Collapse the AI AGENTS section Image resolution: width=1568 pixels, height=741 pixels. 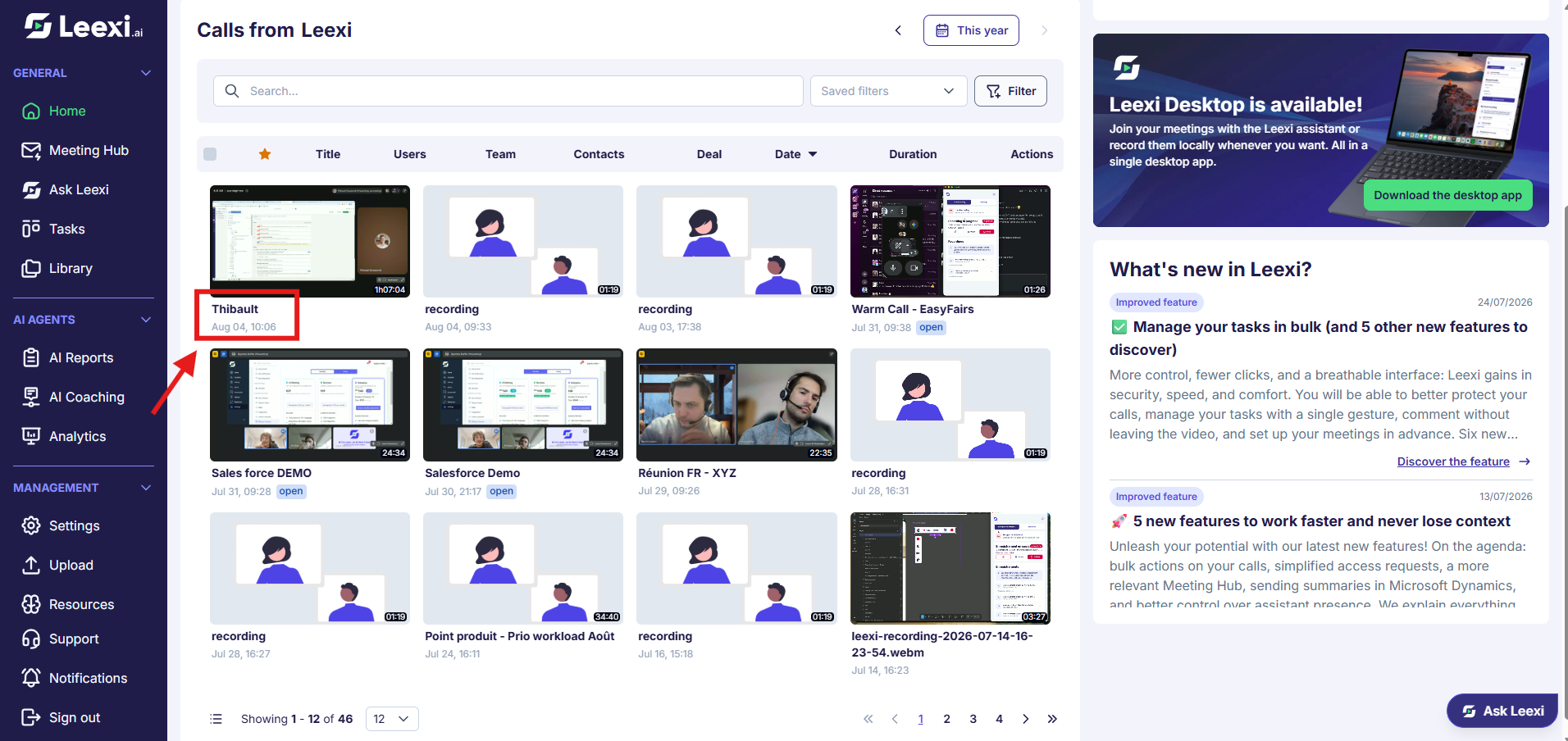click(x=146, y=320)
